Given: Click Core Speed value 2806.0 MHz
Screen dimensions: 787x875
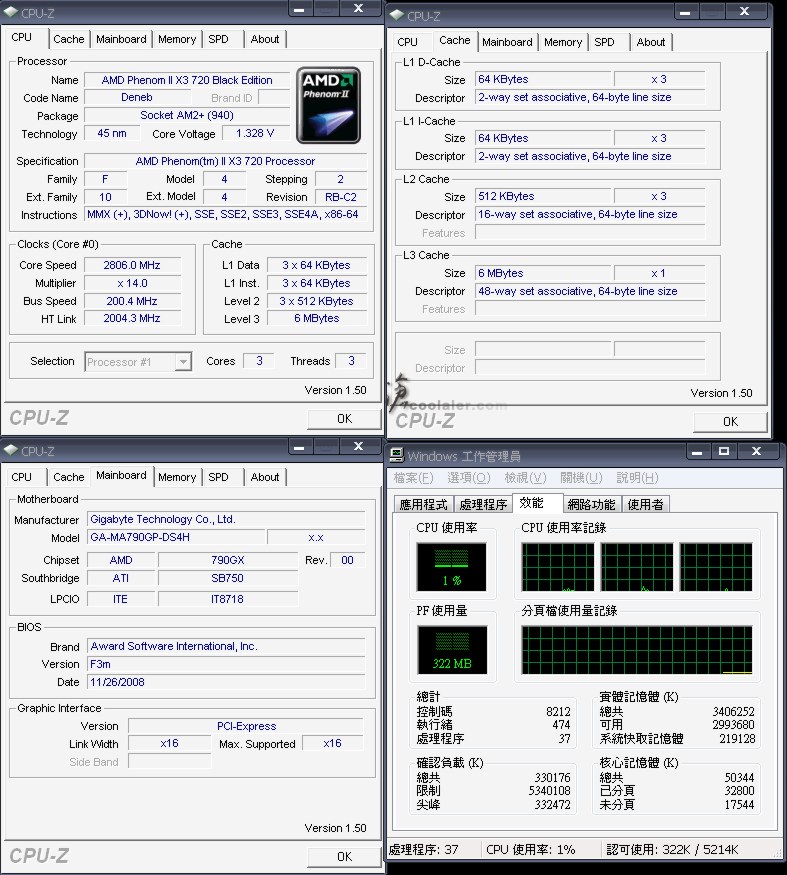Looking at the screenshot, I should pyautogui.click(x=132, y=265).
